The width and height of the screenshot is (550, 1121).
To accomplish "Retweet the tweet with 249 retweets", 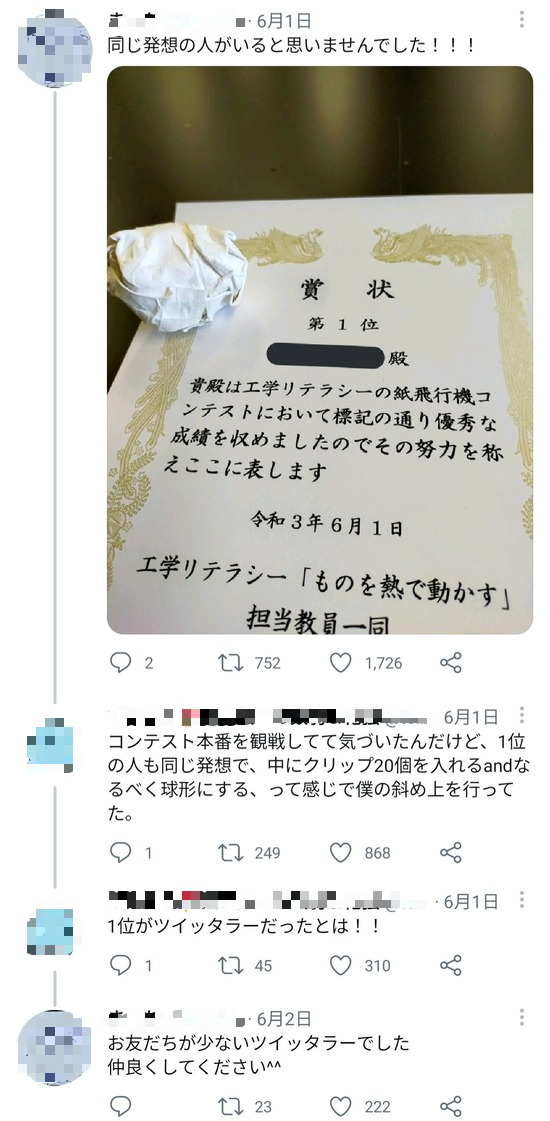I will pyautogui.click(x=230, y=852).
